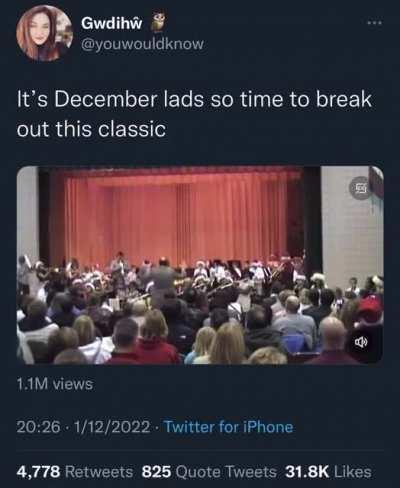View the 4,778 Retweets list
Image resolution: width=400 pixels, height=488 pixels.
[x=75, y=472]
